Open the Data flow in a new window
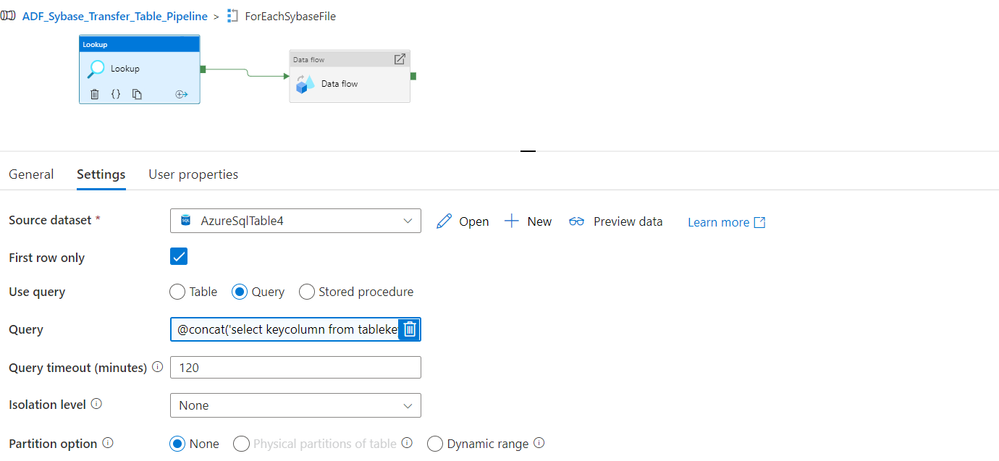This screenshot has height=461, width=999. tap(400, 59)
